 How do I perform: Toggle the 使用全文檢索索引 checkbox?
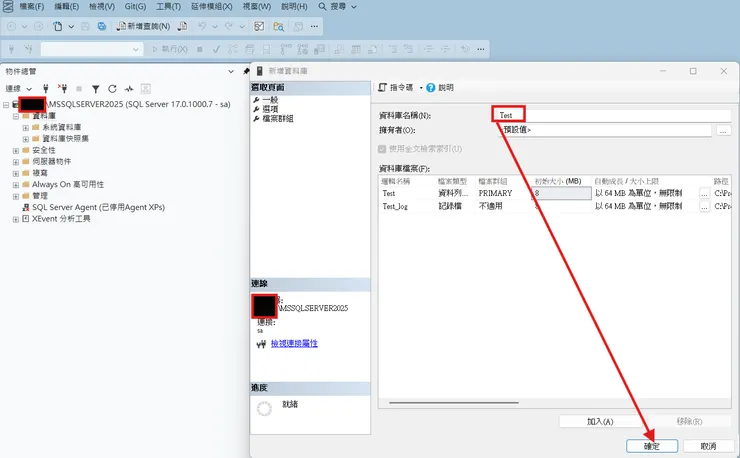click(382, 149)
